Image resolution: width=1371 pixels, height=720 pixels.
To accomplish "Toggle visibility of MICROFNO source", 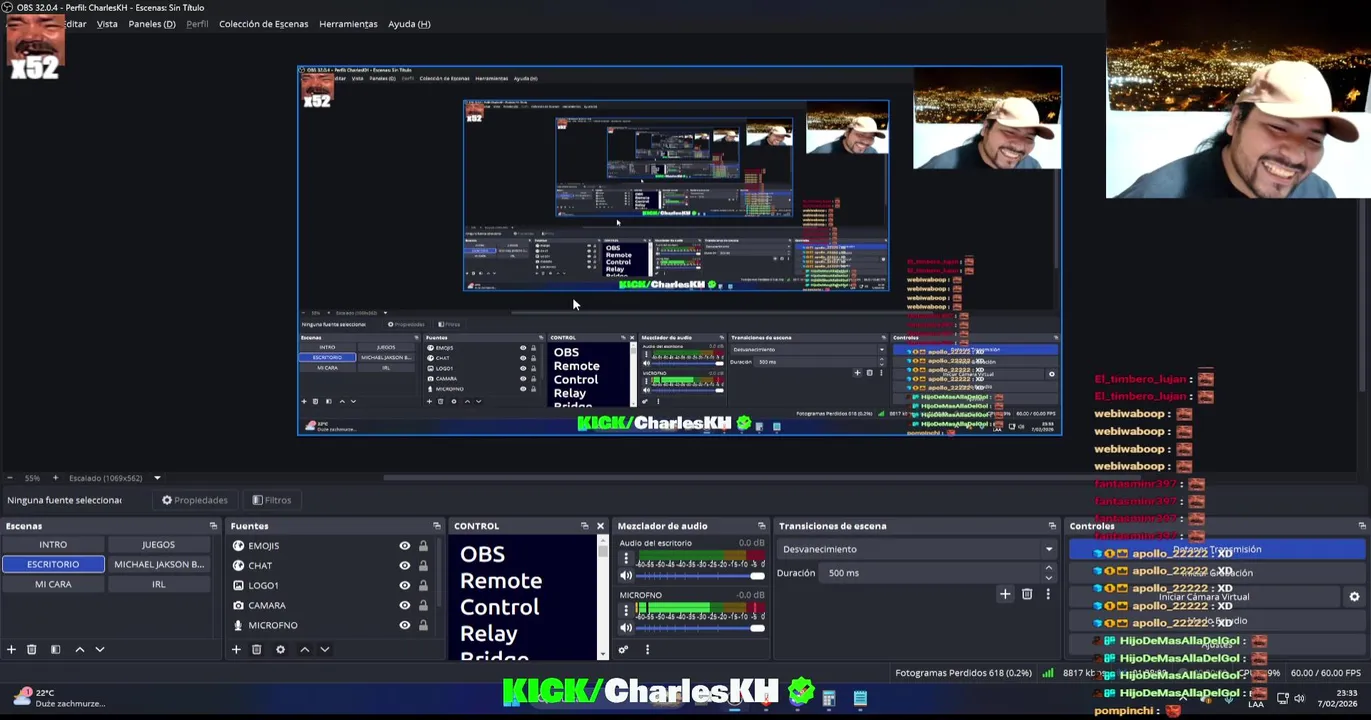I will coord(404,625).
